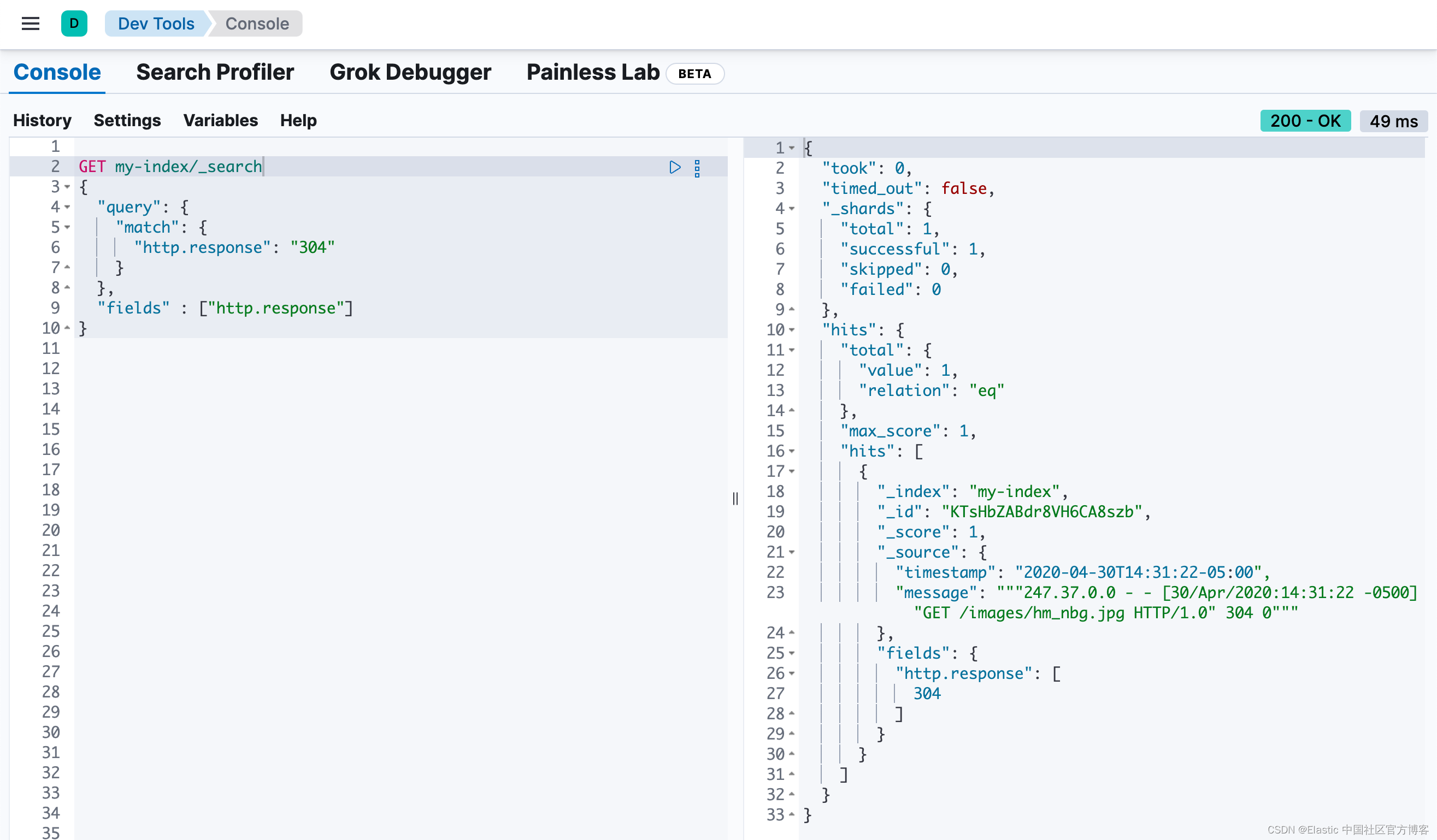This screenshot has width=1437, height=840.
Task: Open the Variables menu
Action: pyautogui.click(x=220, y=120)
